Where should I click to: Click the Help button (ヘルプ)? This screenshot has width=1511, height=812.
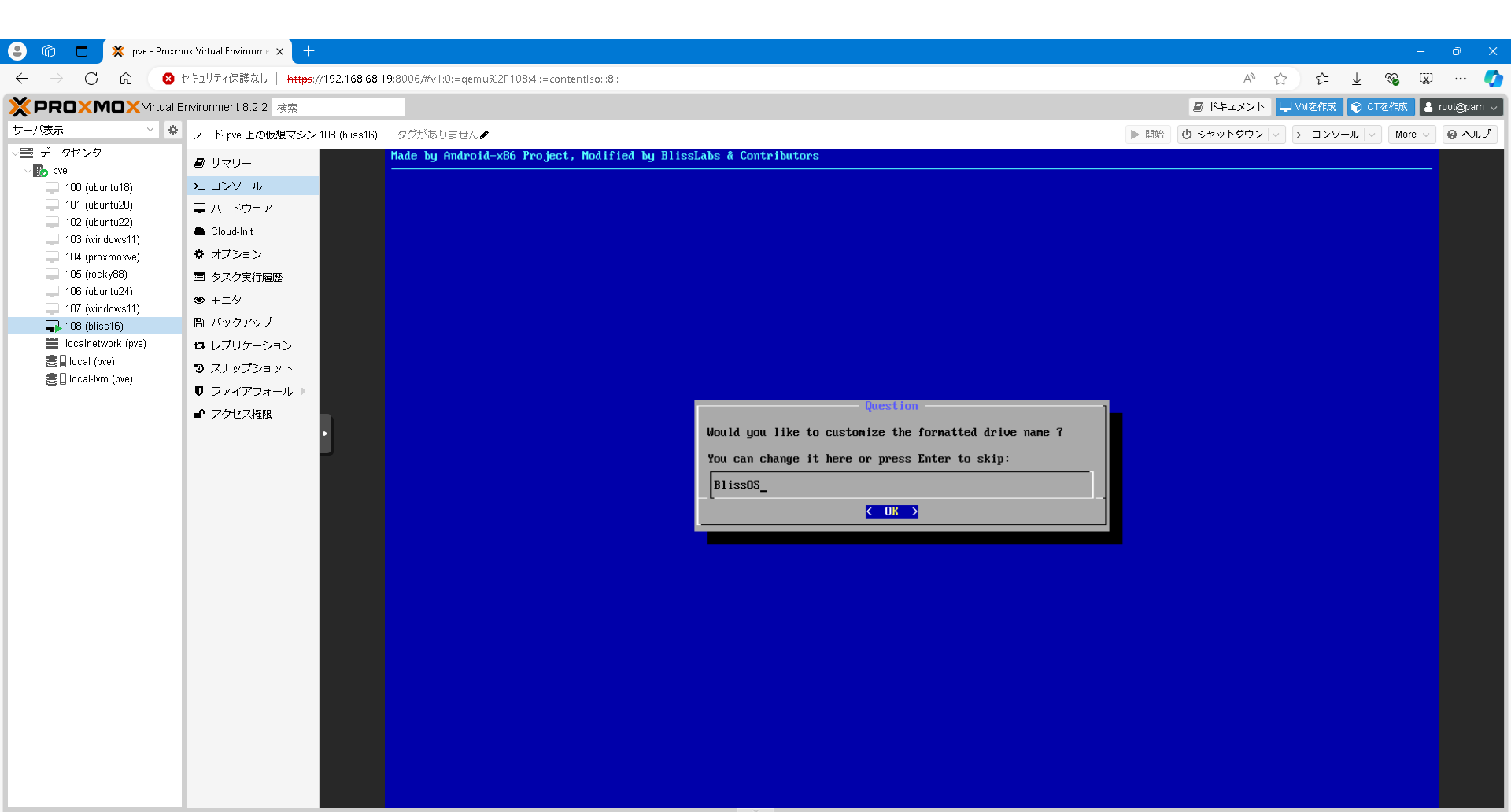pos(1469,135)
